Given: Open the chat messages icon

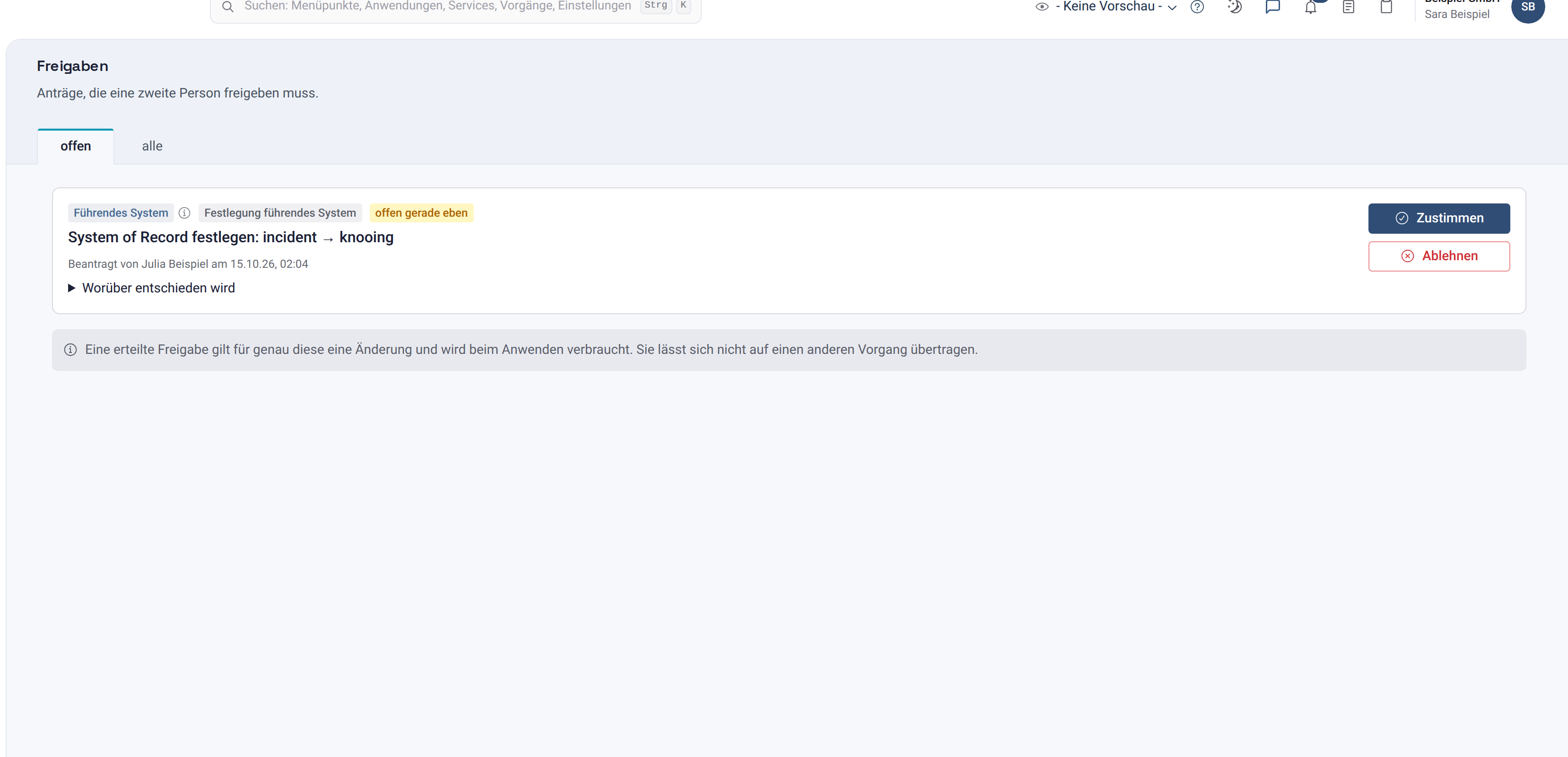Looking at the screenshot, I should (1272, 7).
